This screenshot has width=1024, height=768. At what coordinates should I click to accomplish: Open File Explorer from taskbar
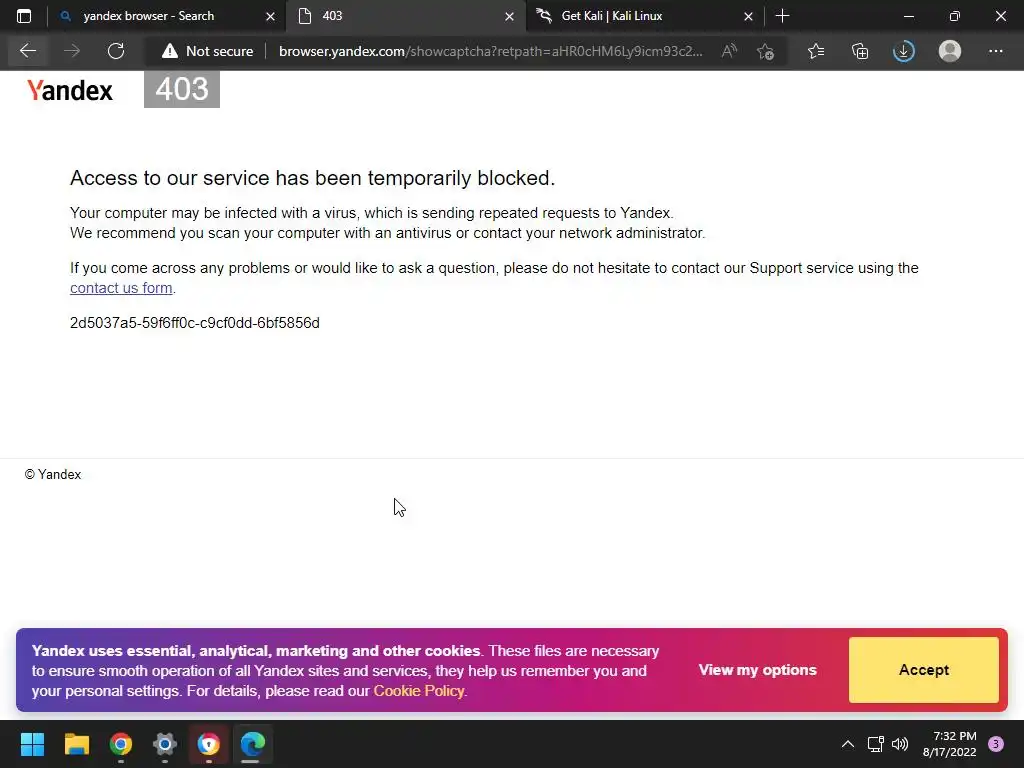pos(76,744)
